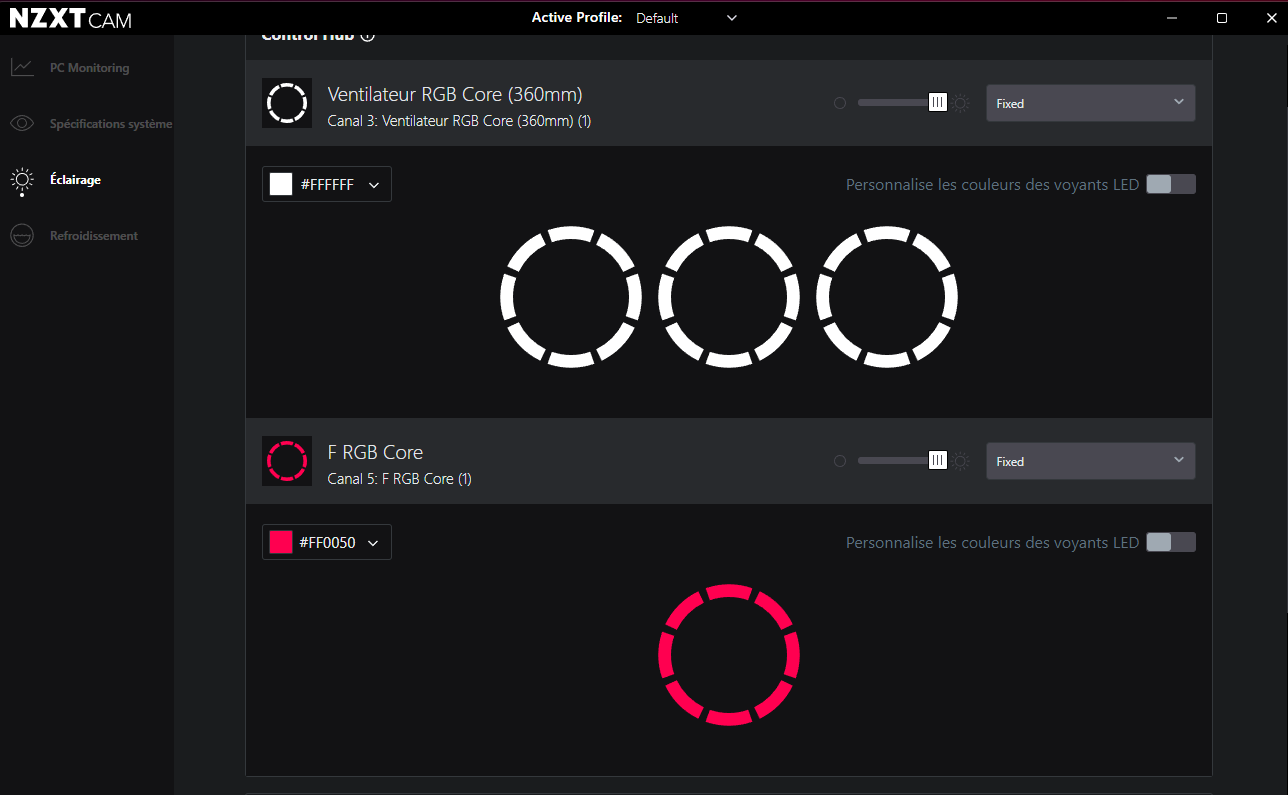Expand Fixed lighting mode dropdown for F RGB Core
This screenshot has width=1288, height=795.
(1090, 461)
